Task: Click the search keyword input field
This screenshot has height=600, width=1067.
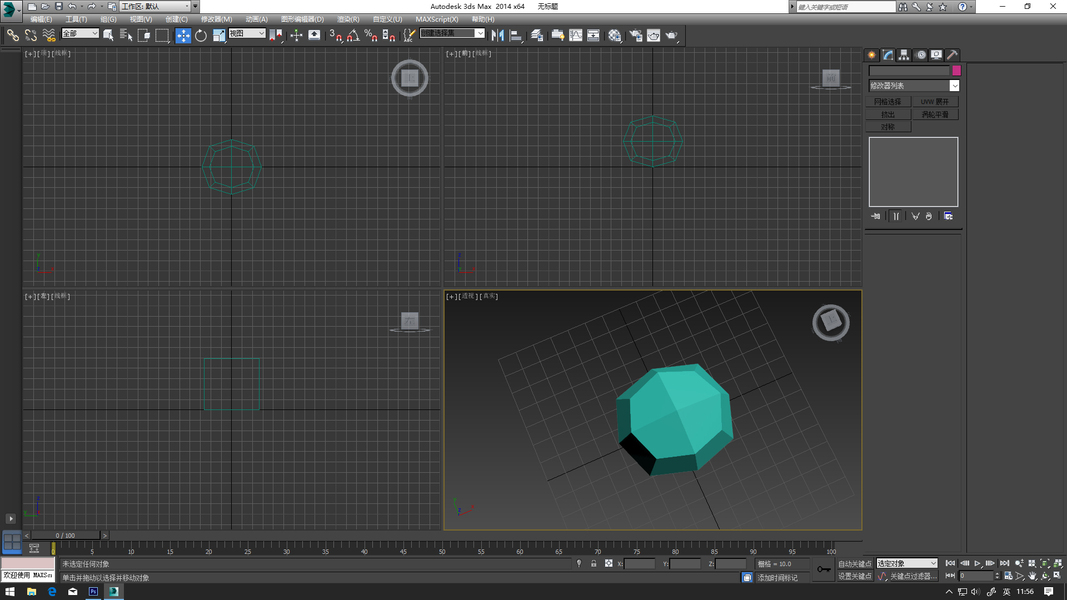Action: pos(846,7)
